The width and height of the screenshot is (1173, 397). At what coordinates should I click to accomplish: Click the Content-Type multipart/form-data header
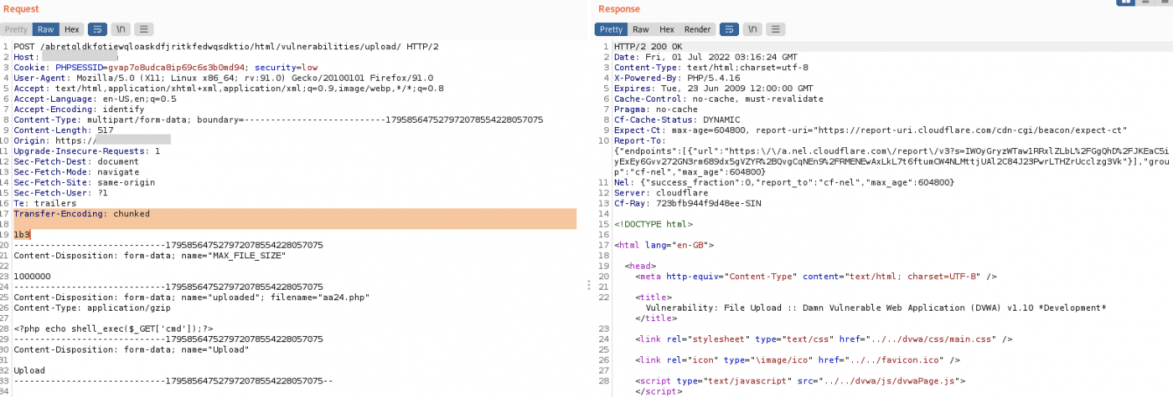coord(278,120)
